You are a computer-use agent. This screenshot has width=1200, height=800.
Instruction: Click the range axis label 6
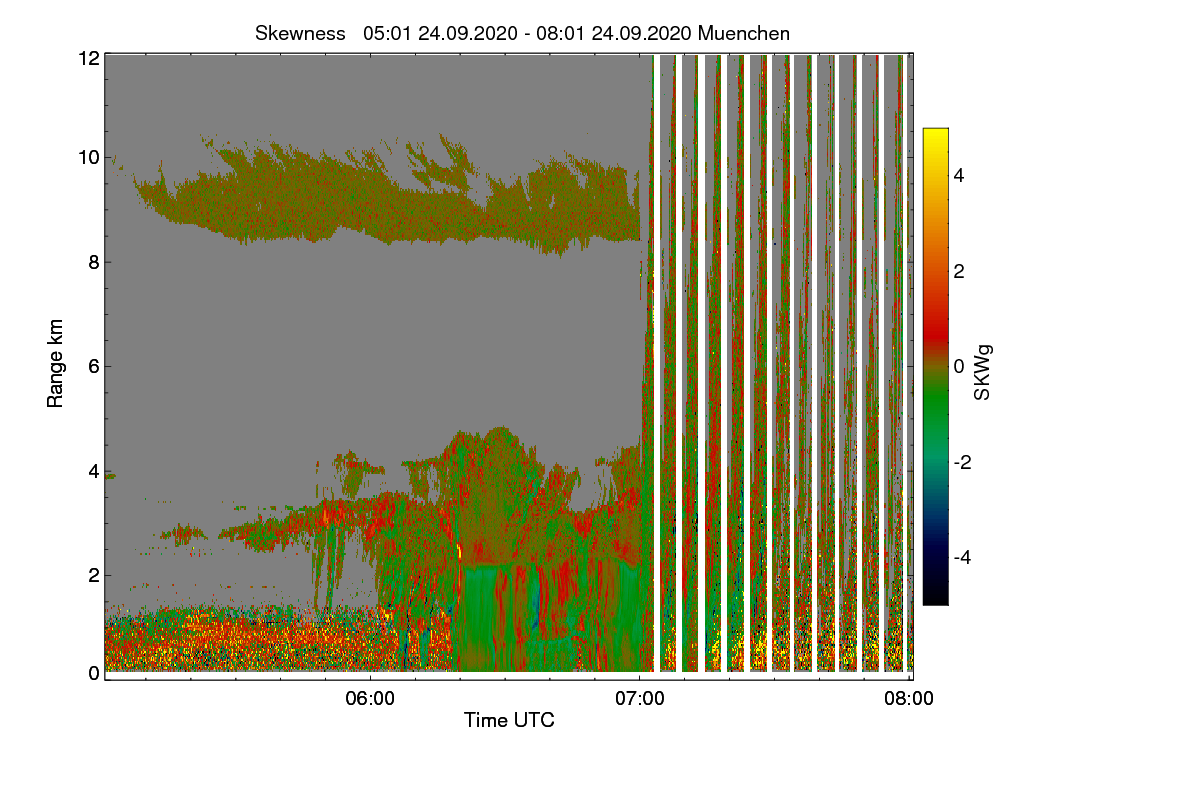point(94,366)
